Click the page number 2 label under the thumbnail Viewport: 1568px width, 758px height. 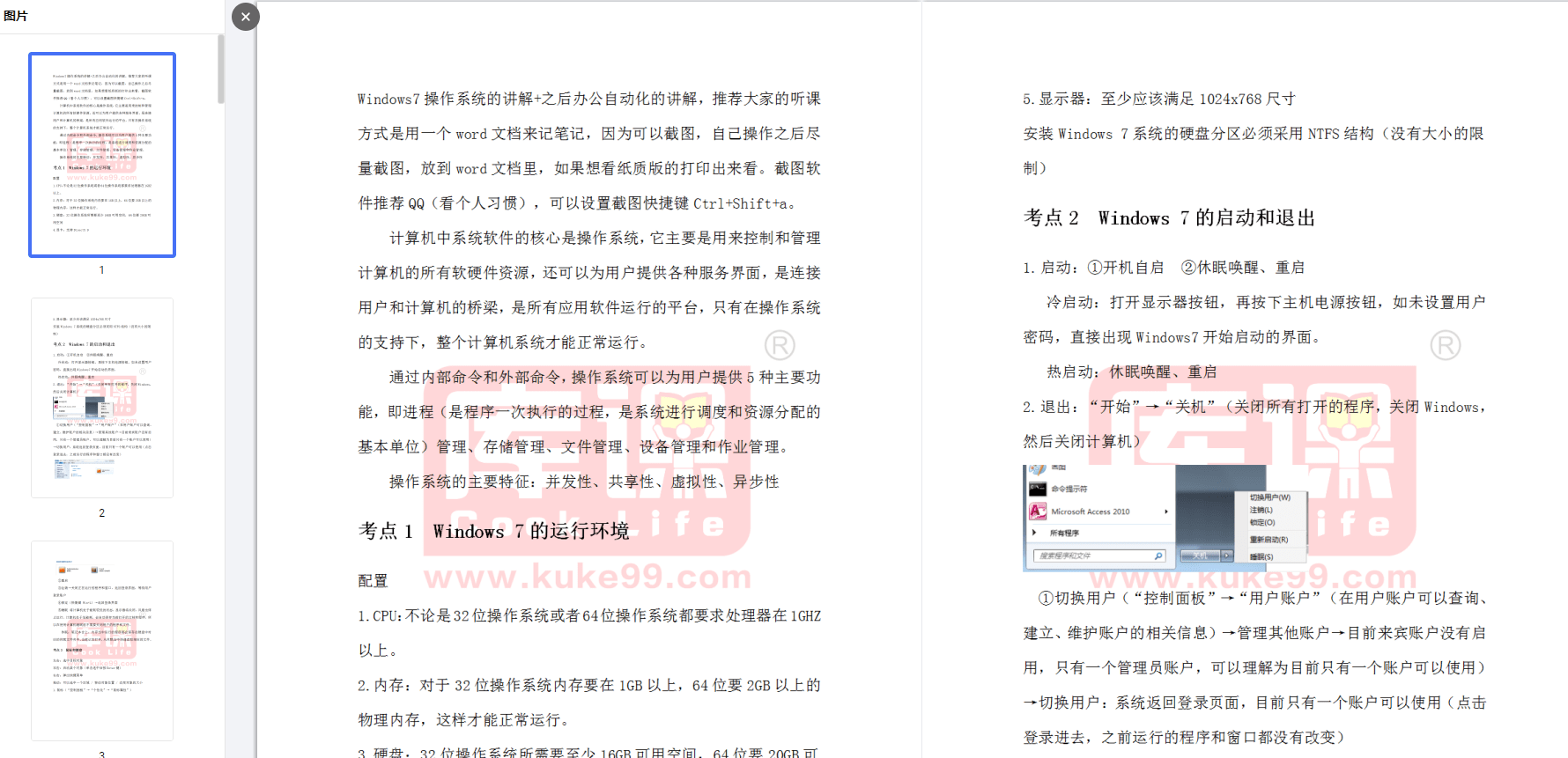click(102, 513)
